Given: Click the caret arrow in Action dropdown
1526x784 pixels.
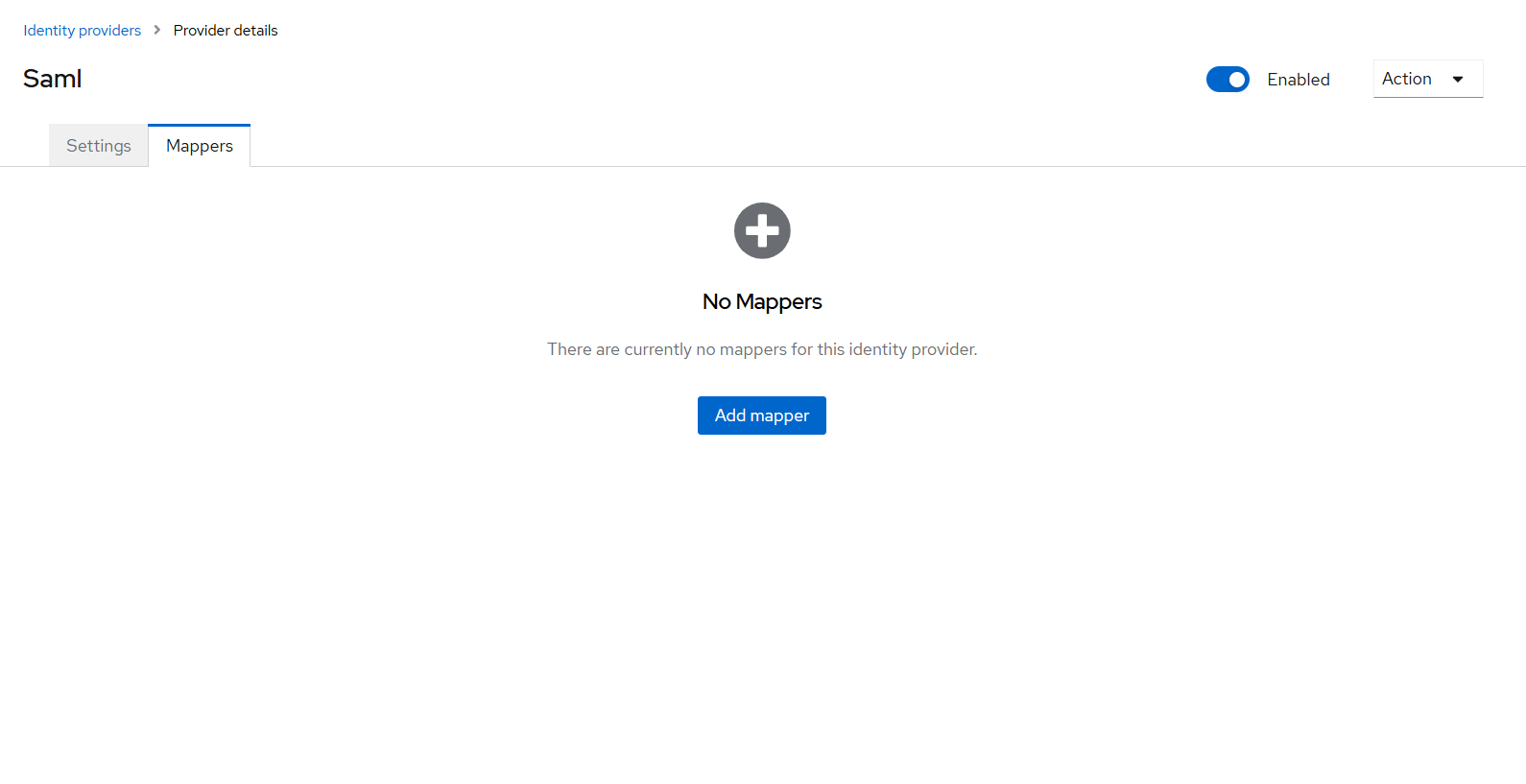Looking at the screenshot, I should (1457, 80).
